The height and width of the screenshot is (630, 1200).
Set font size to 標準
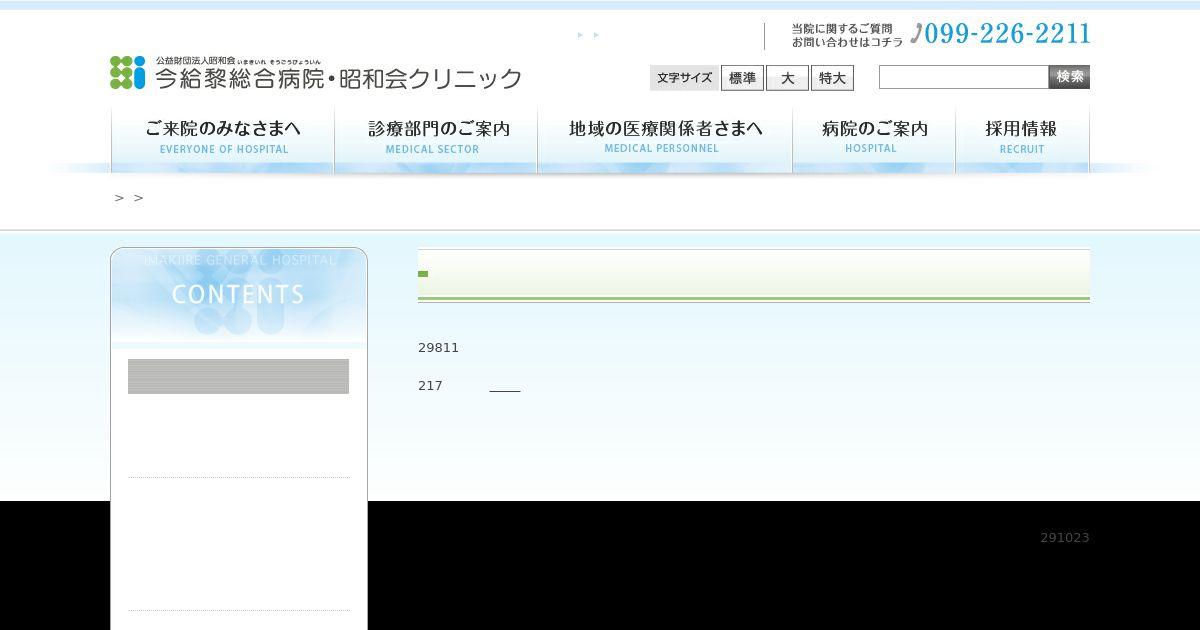click(742, 78)
